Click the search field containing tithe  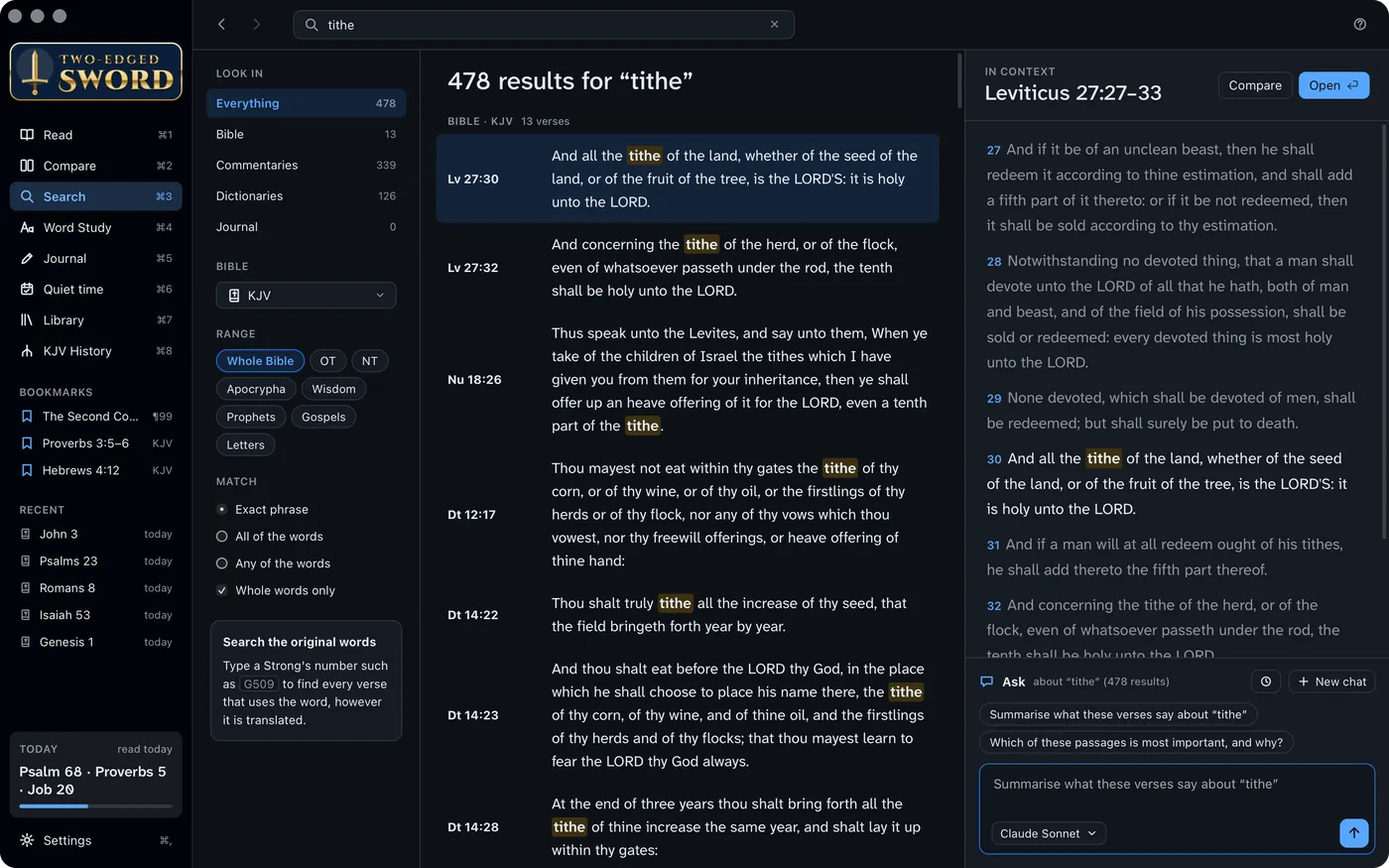click(x=544, y=25)
